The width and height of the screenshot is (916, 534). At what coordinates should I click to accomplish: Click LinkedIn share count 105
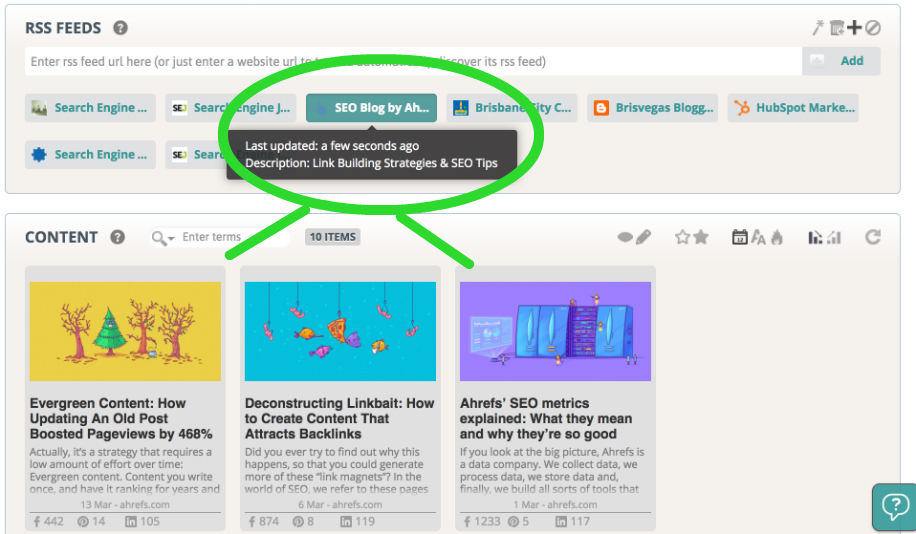click(x=142, y=521)
